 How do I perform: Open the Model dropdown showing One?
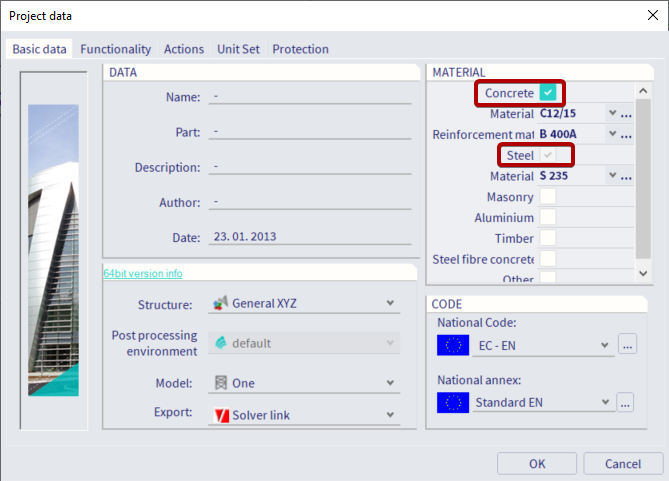(x=391, y=383)
